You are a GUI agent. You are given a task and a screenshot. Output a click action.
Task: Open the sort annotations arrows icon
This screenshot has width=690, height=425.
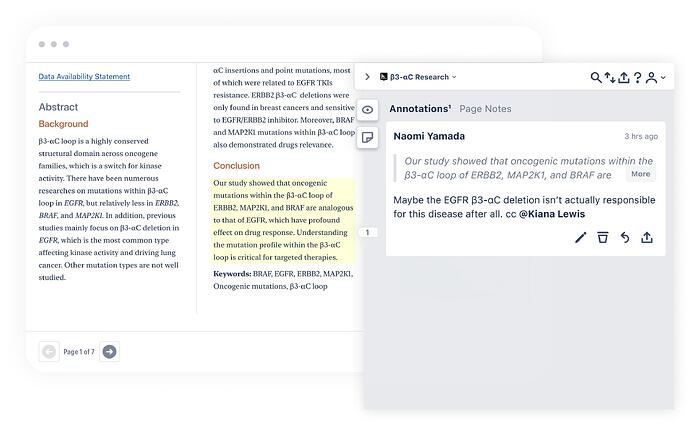point(610,77)
